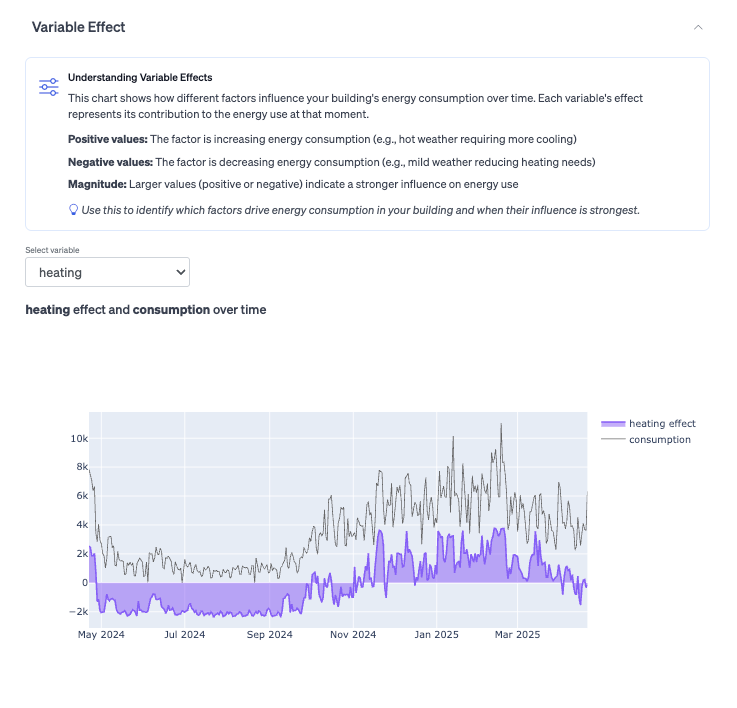Click the Positive values bold label
The image size is (737, 708).
click(109, 139)
